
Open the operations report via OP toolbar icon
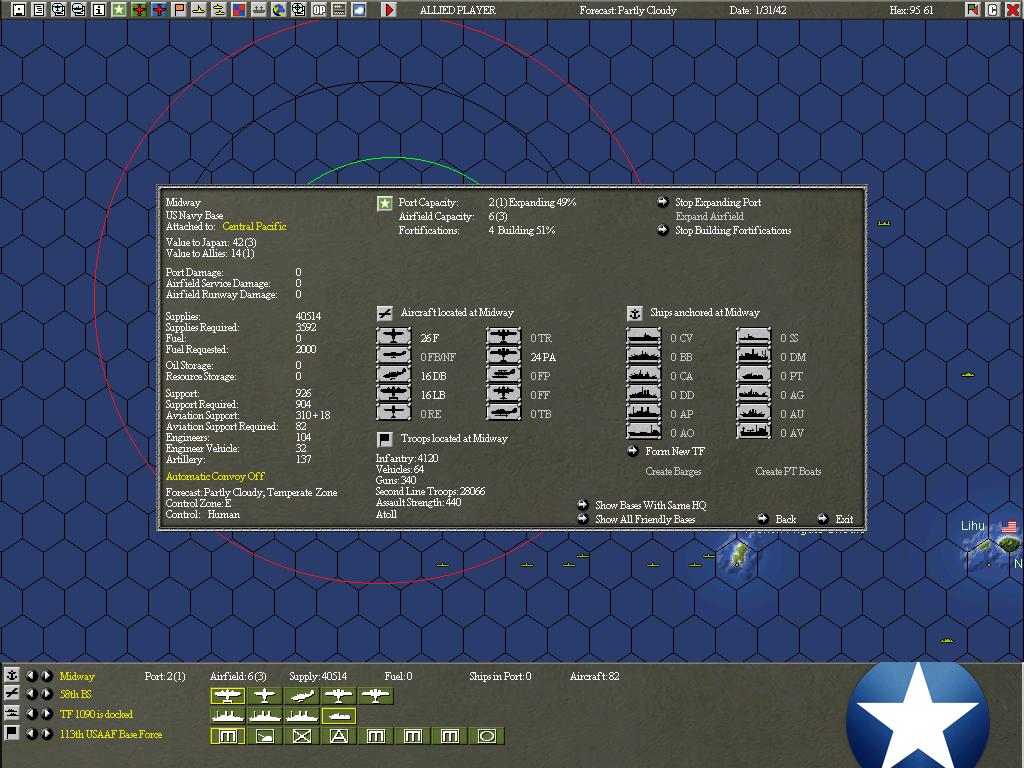(318, 9)
